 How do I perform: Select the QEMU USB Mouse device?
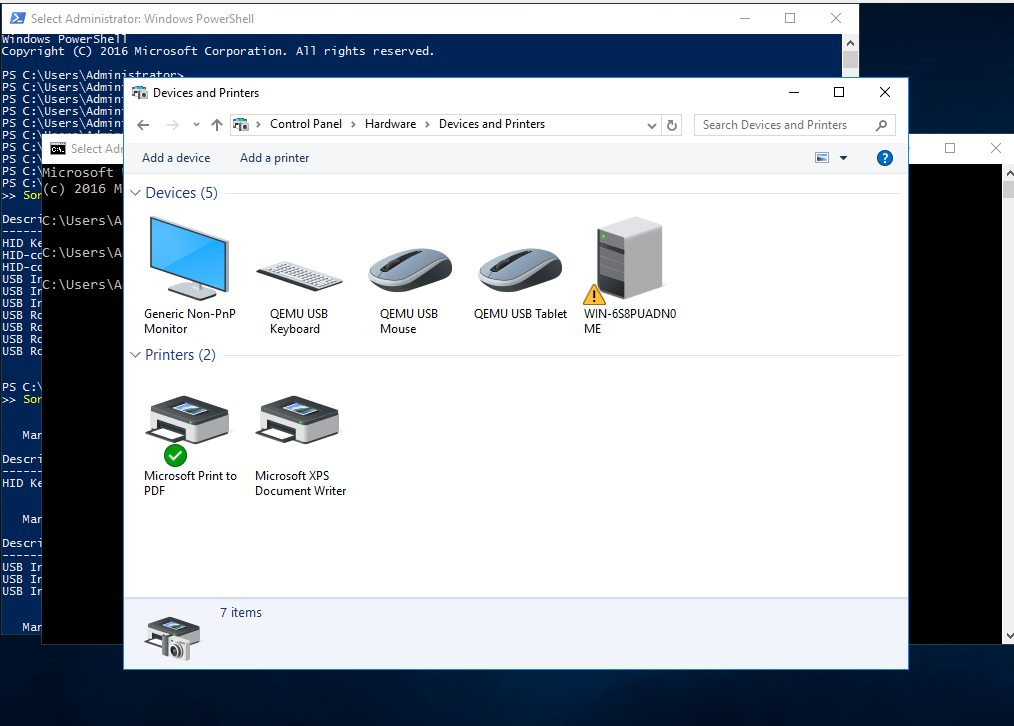409,270
